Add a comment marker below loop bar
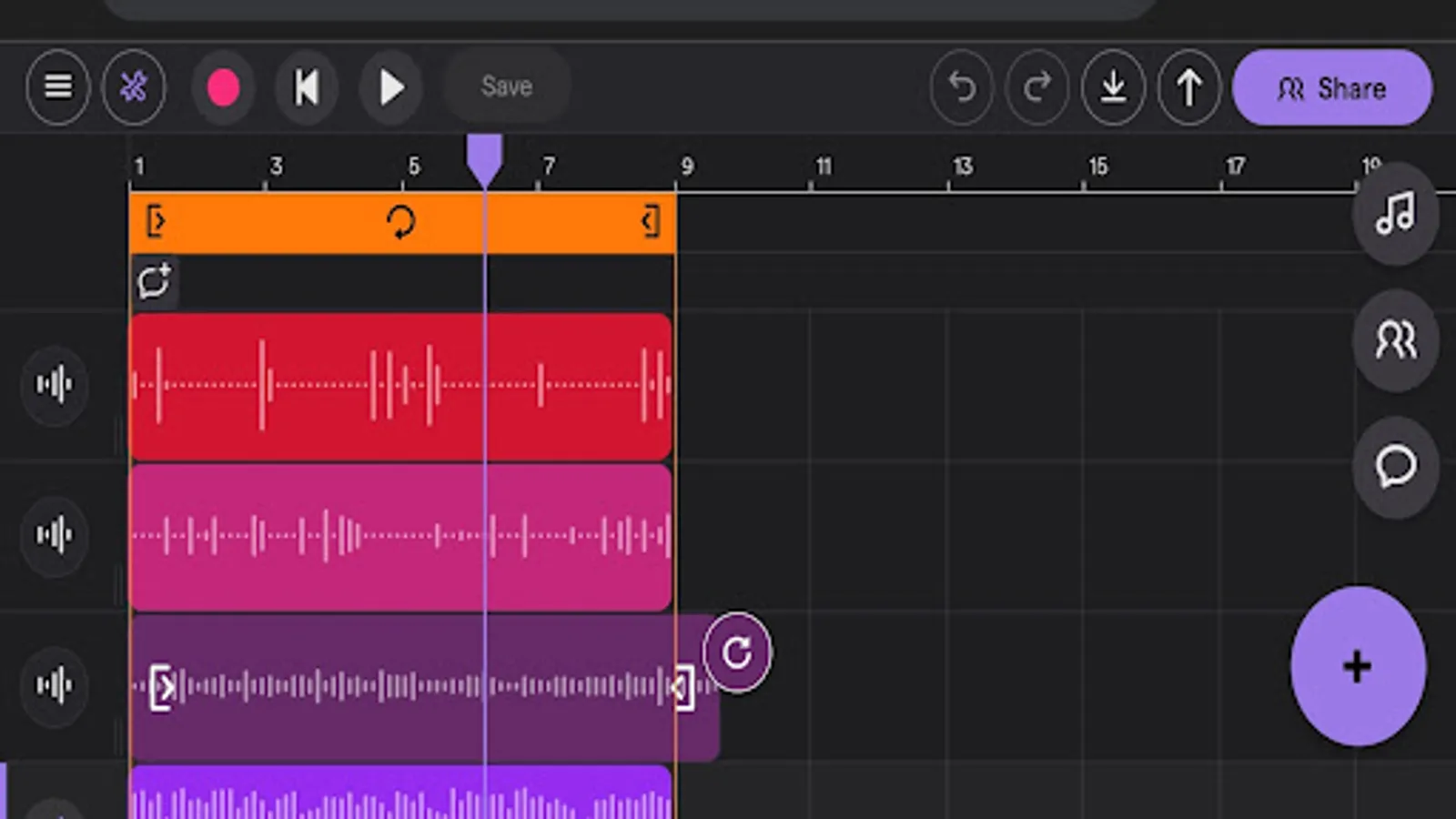This screenshot has height=819, width=1456. [154, 282]
